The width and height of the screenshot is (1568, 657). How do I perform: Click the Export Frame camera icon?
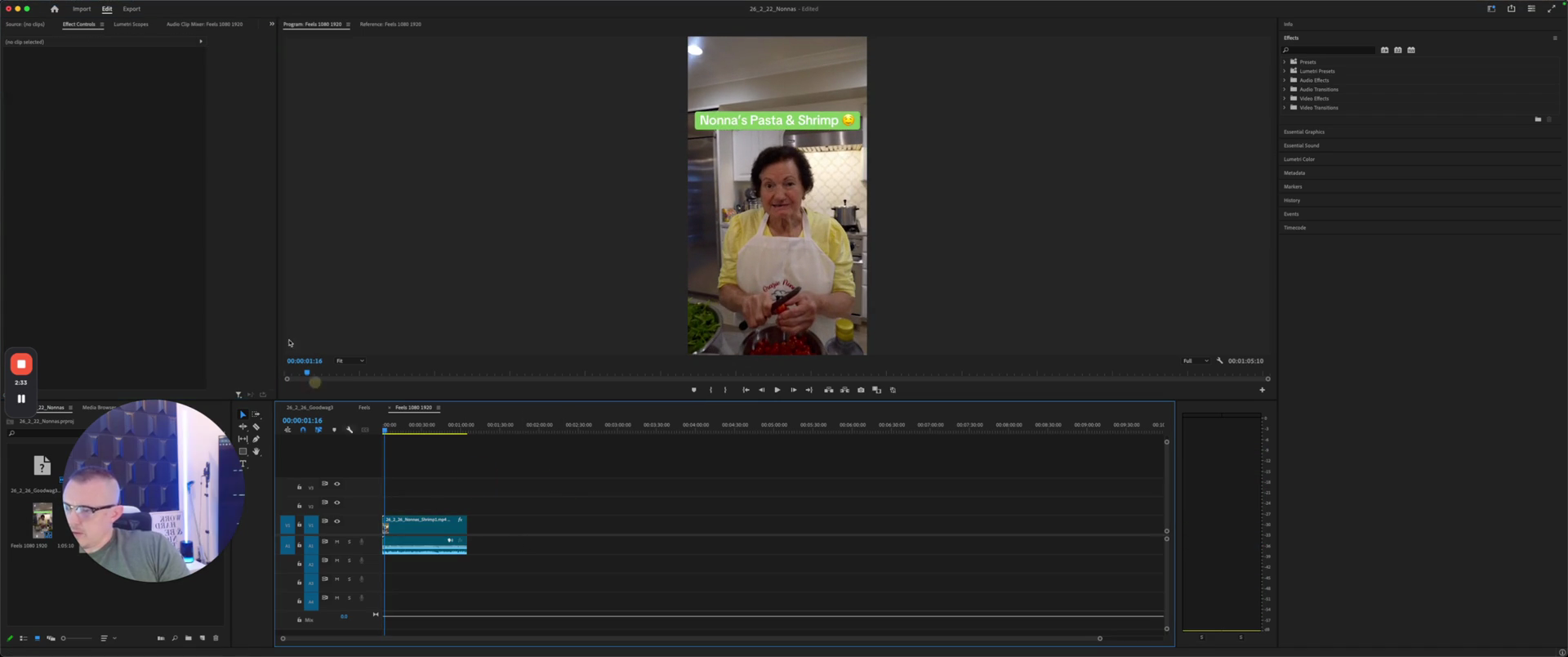click(861, 390)
